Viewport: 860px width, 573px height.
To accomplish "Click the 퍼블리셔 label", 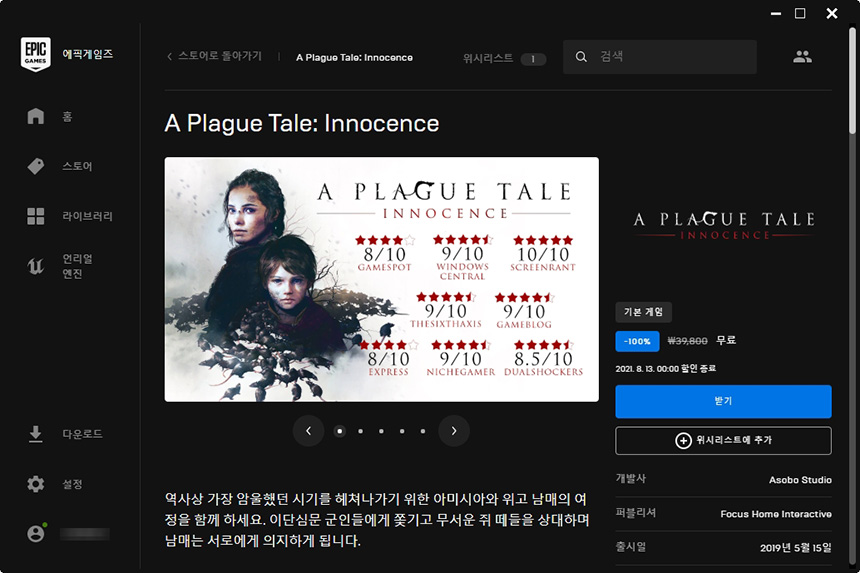I will point(636,513).
